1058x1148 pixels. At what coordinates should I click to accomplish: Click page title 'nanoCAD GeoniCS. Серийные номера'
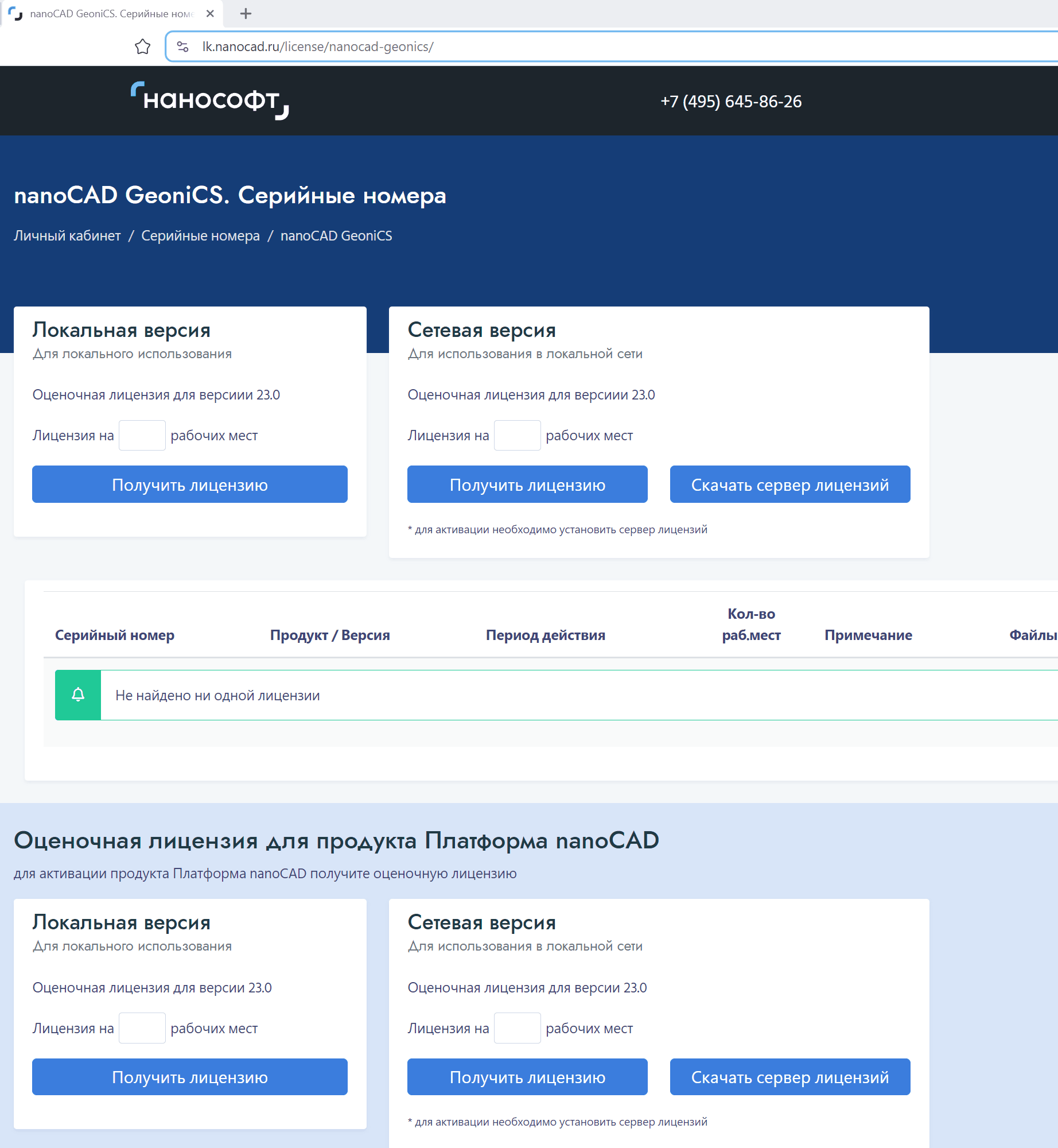[x=230, y=195]
